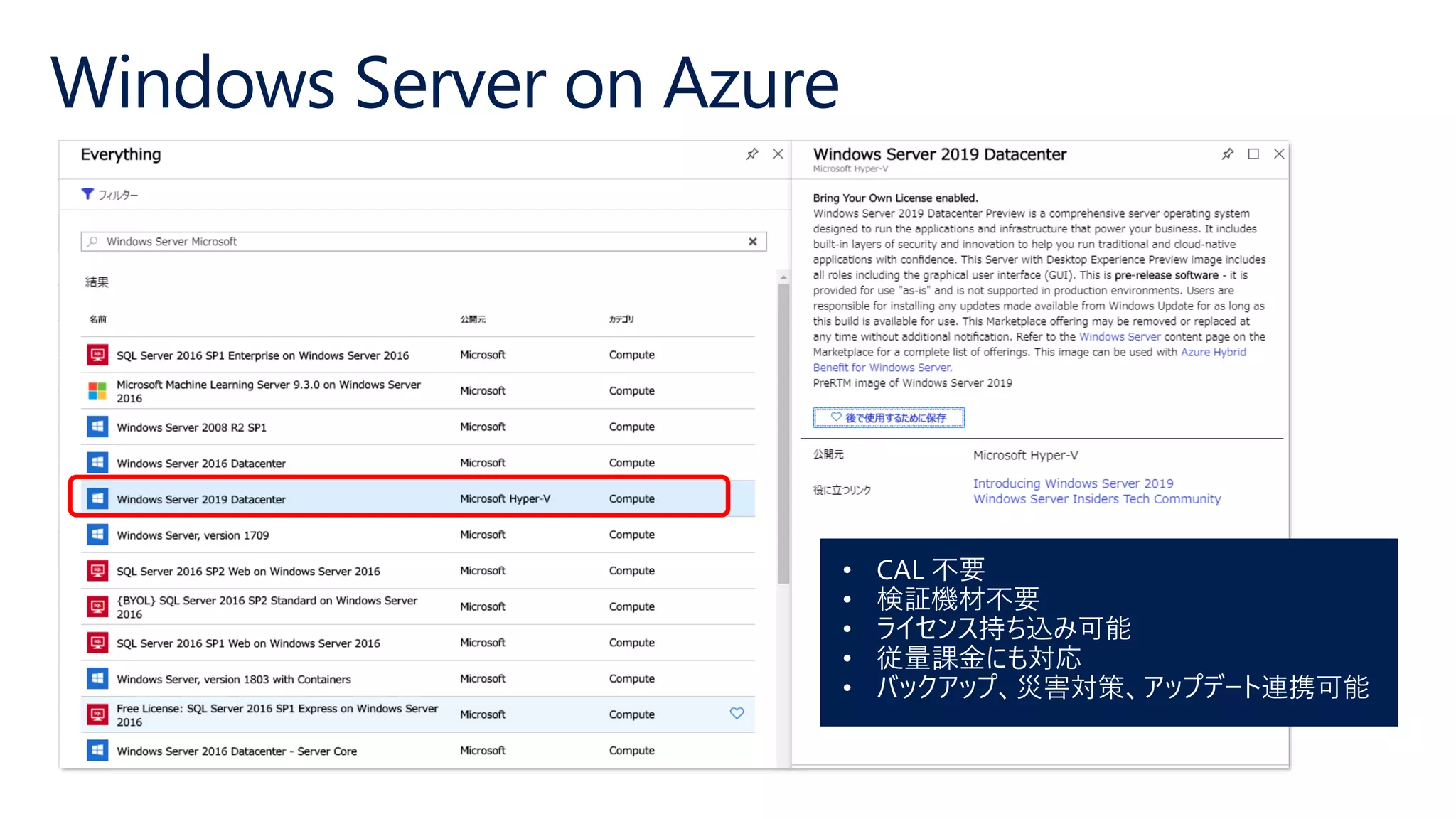This screenshot has height=819, width=1456.
Task: Close the Everything panel
Action: pyautogui.click(x=778, y=154)
